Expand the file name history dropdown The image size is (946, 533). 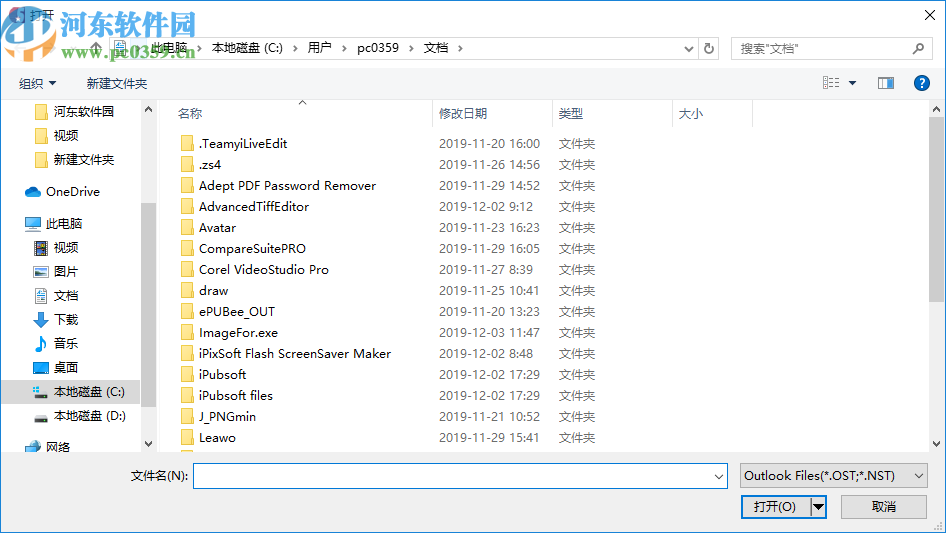click(719, 476)
